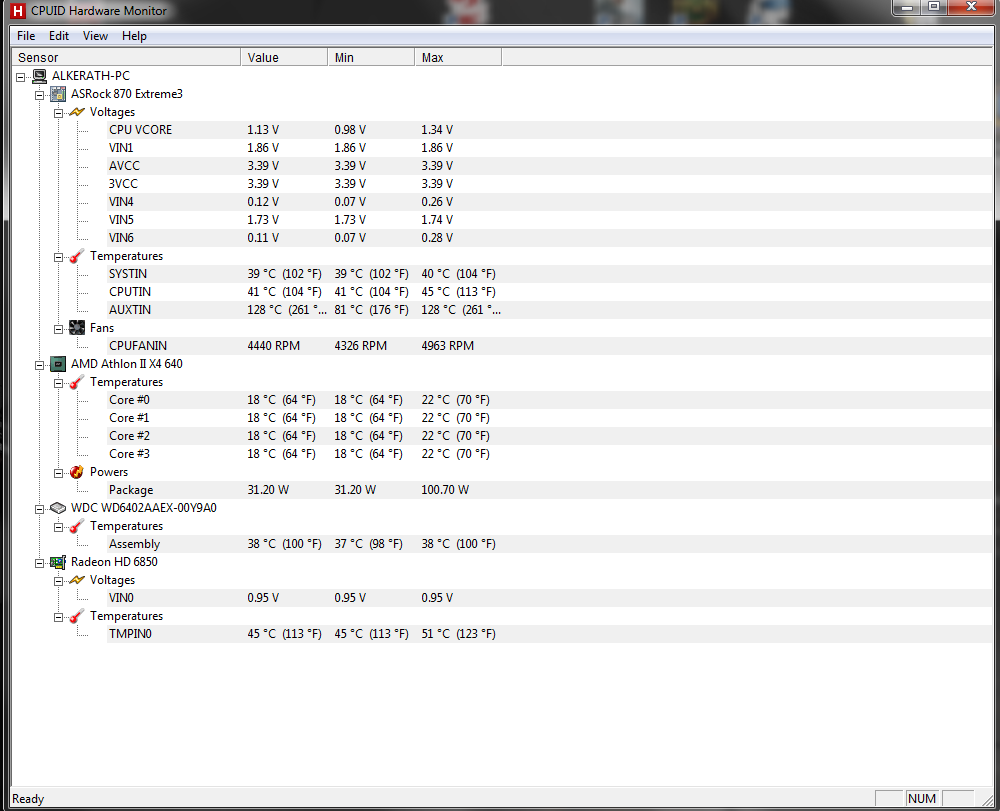Click the ALKERATH-PC computer icon

tap(40, 76)
